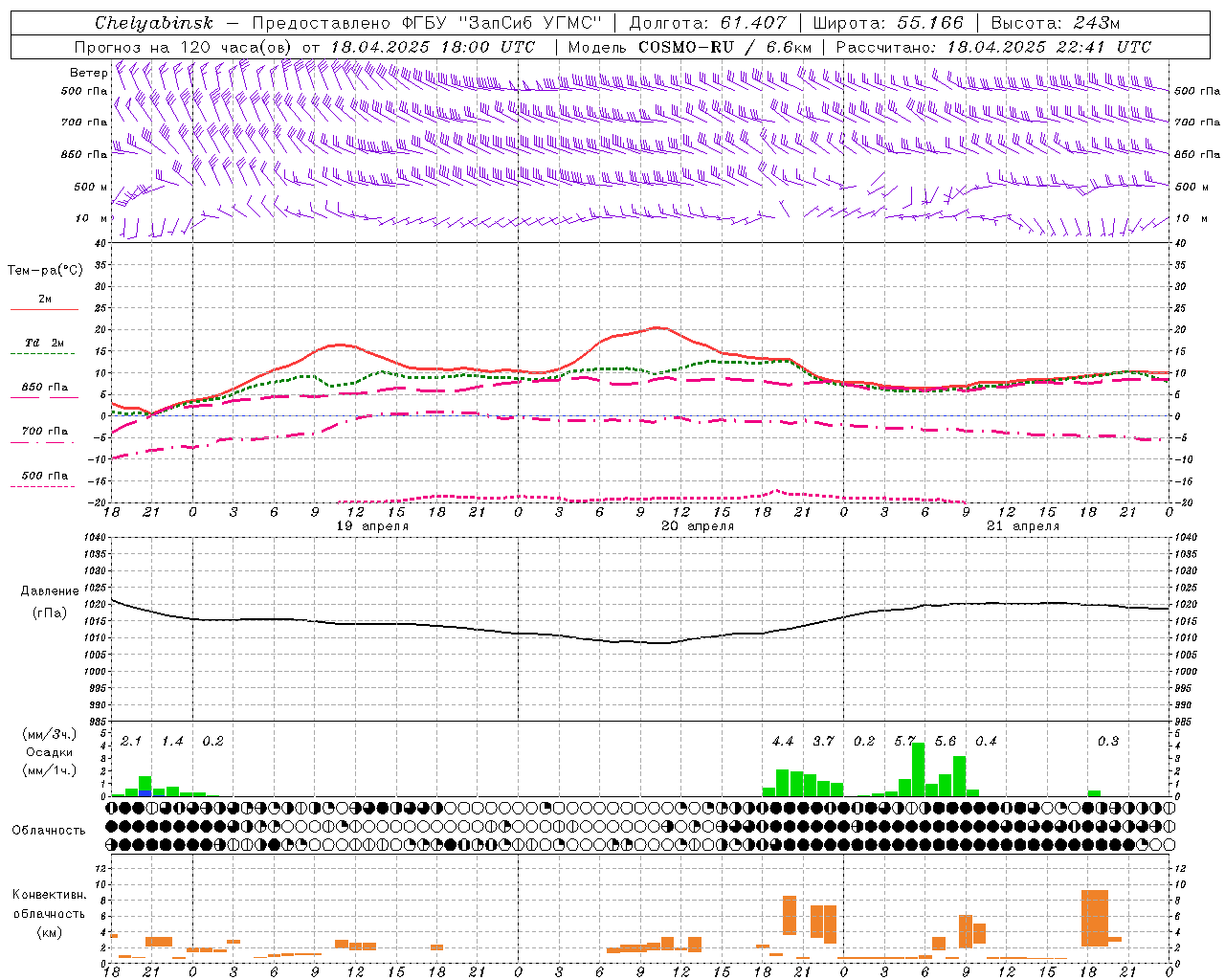Click the 'Модель COSMO-RU / 6.6км' model label
This screenshot has width=1225, height=980.
(x=690, y=47)
